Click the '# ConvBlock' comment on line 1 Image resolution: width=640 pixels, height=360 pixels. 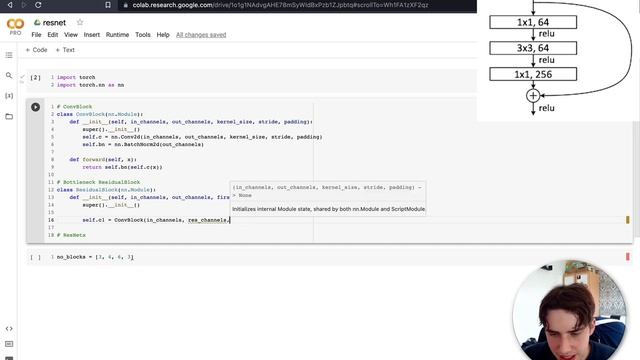click(74, 107)
